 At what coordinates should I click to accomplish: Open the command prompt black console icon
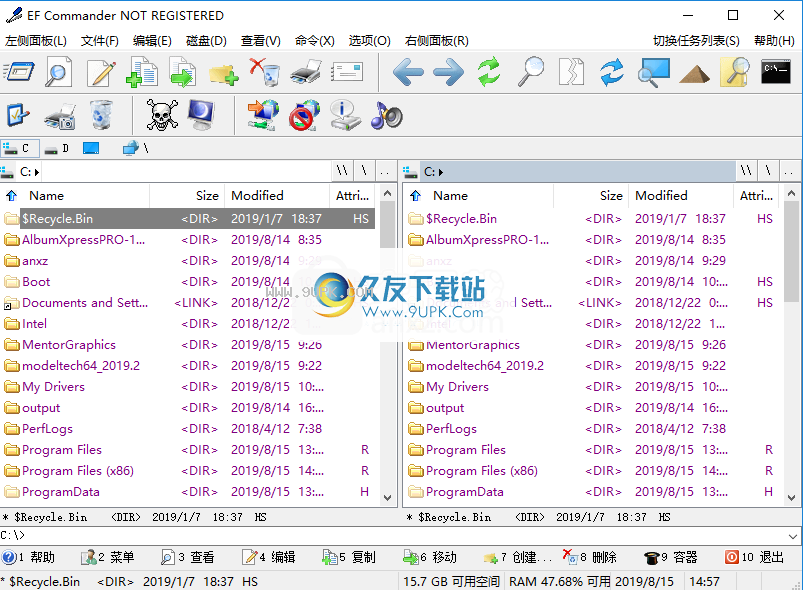[776, 72]
